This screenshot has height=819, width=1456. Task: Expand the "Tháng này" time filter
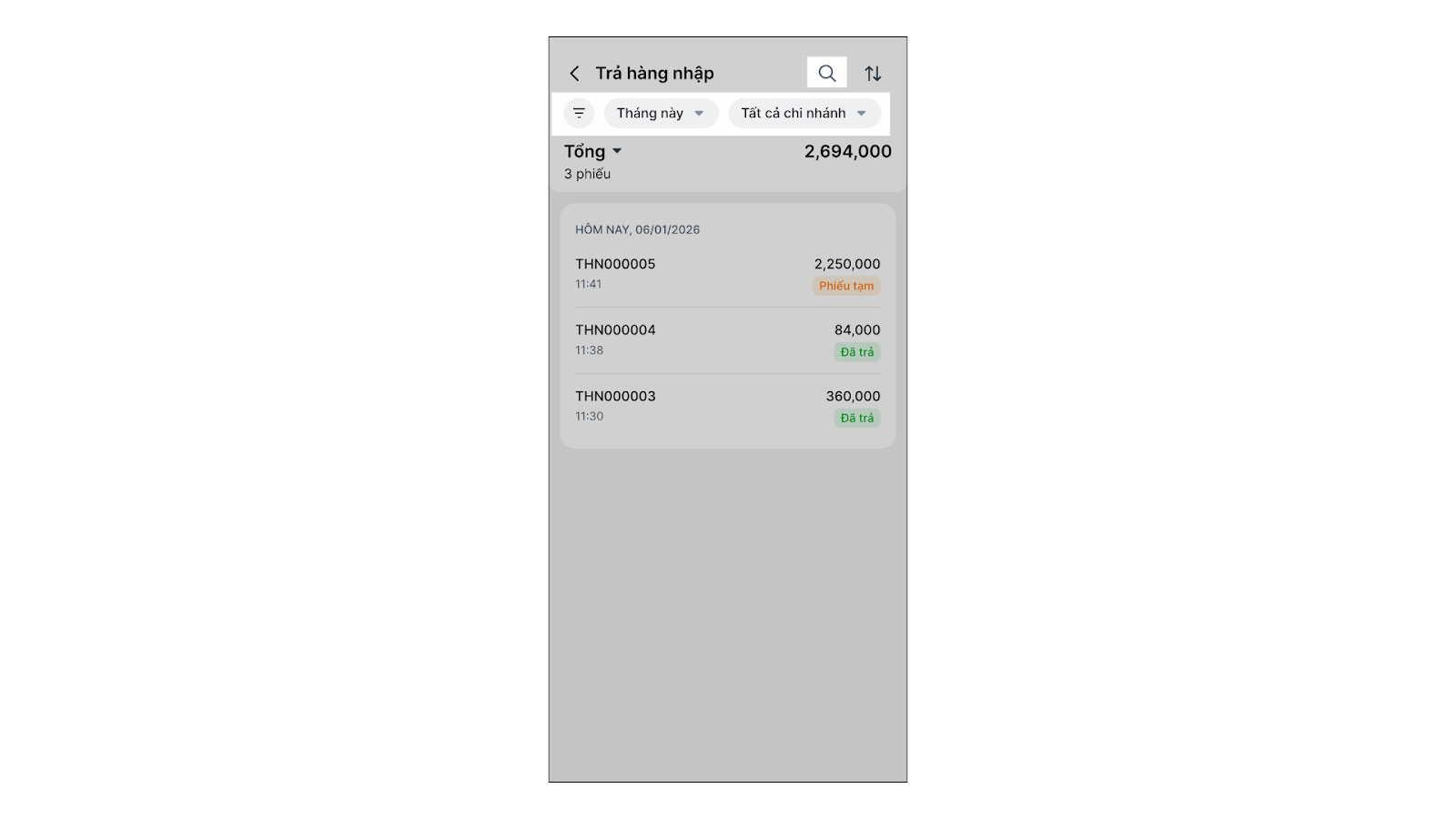(661, 113)
